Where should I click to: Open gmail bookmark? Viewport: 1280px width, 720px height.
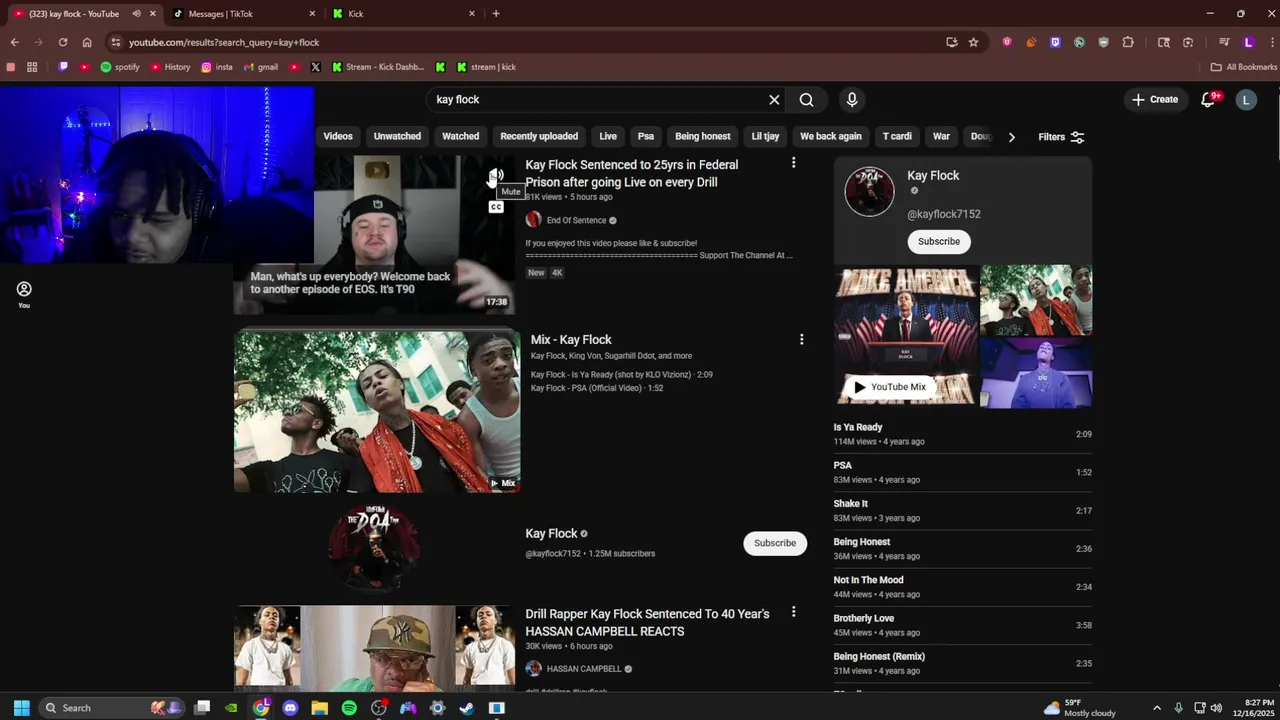point(260,67)
